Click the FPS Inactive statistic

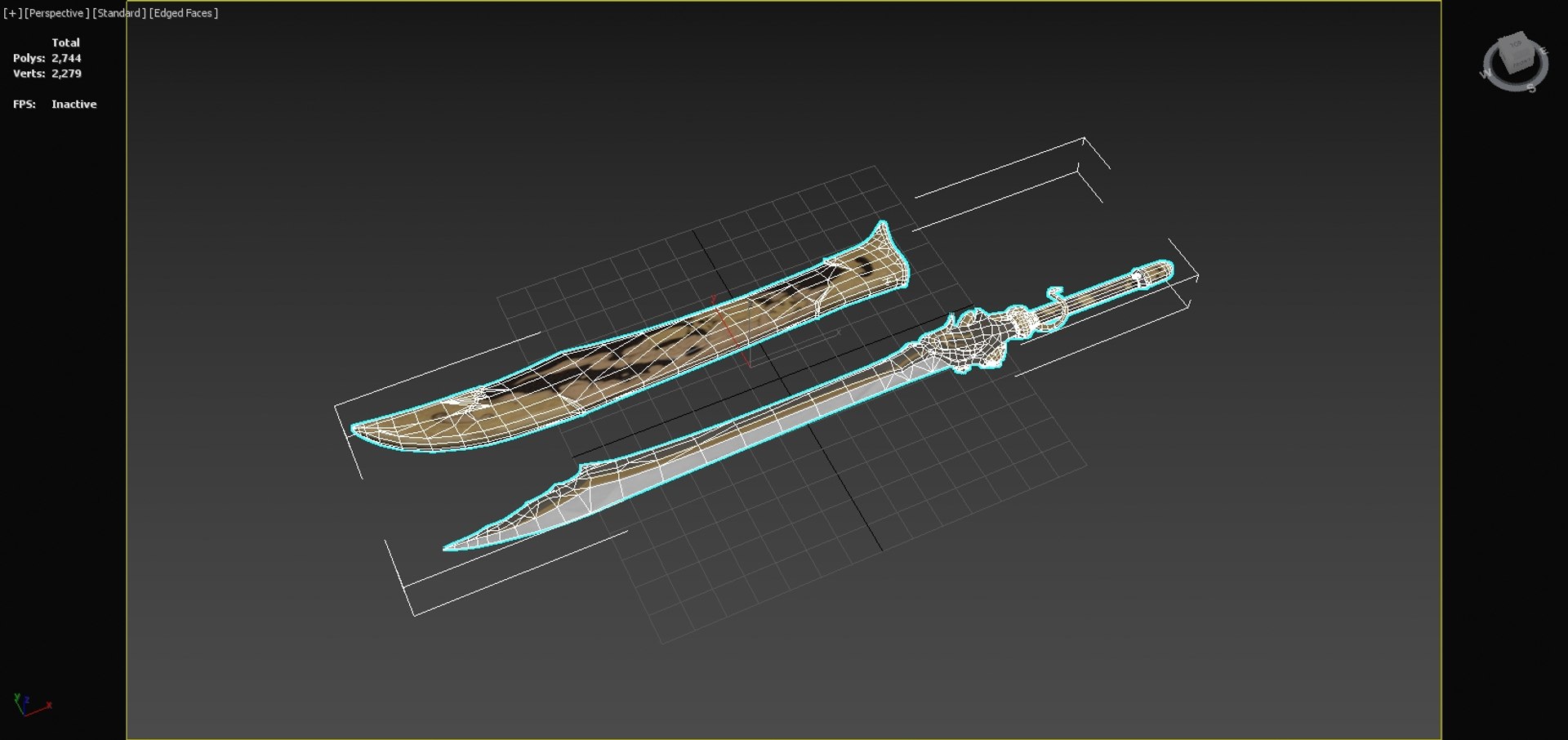55,105
